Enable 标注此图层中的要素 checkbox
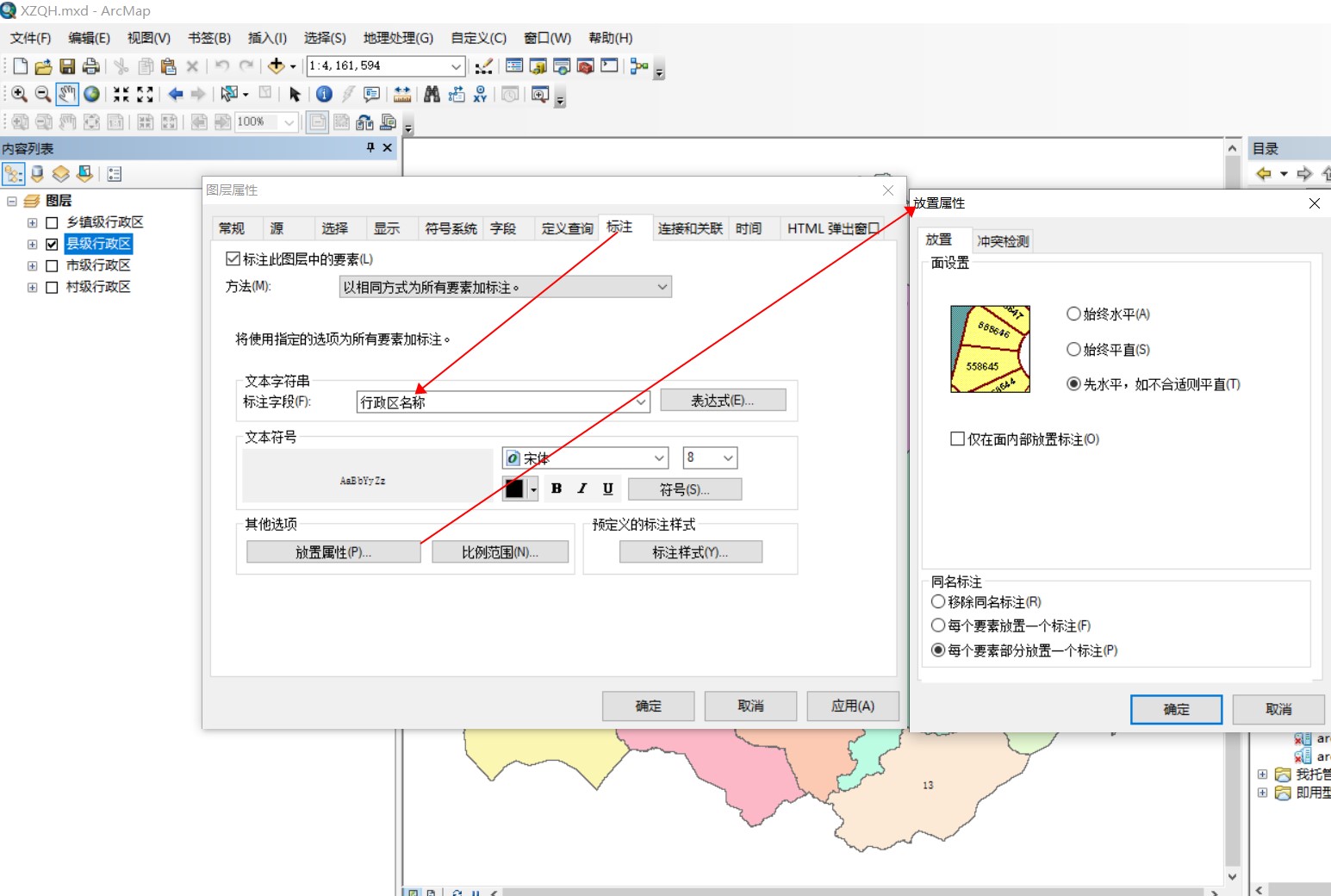This screenshot has width=1331, height=896. 233,258
